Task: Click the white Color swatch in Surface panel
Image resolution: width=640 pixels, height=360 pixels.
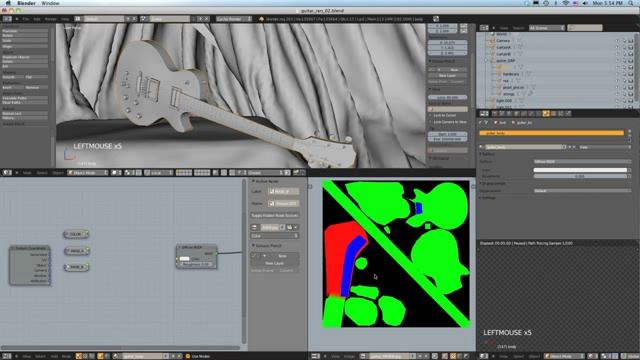Action: [x=580, y=170]
